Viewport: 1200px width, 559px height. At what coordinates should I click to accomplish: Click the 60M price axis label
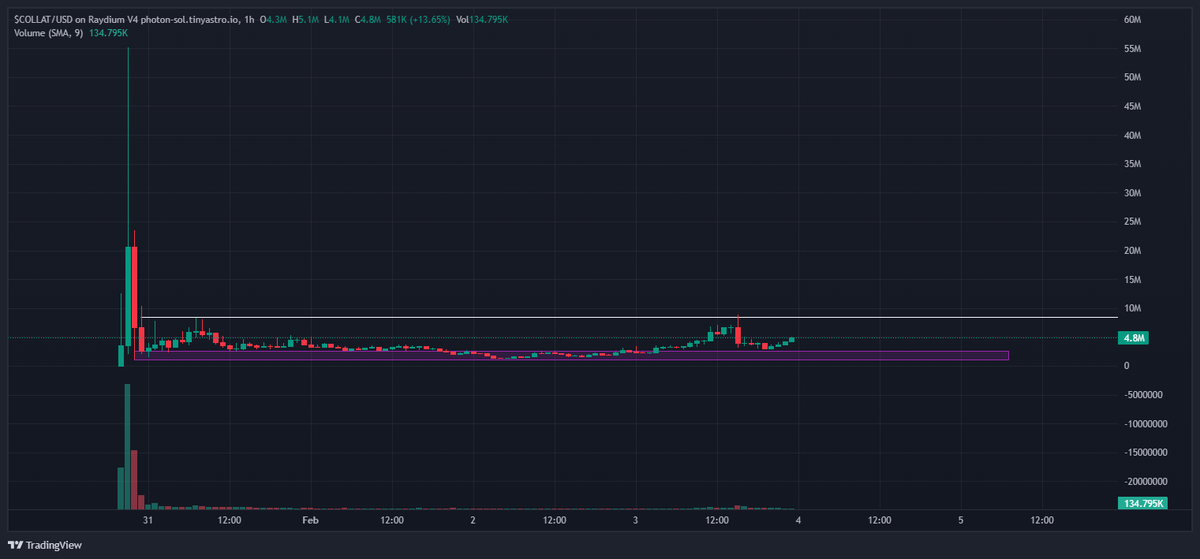click(1133, 20)
